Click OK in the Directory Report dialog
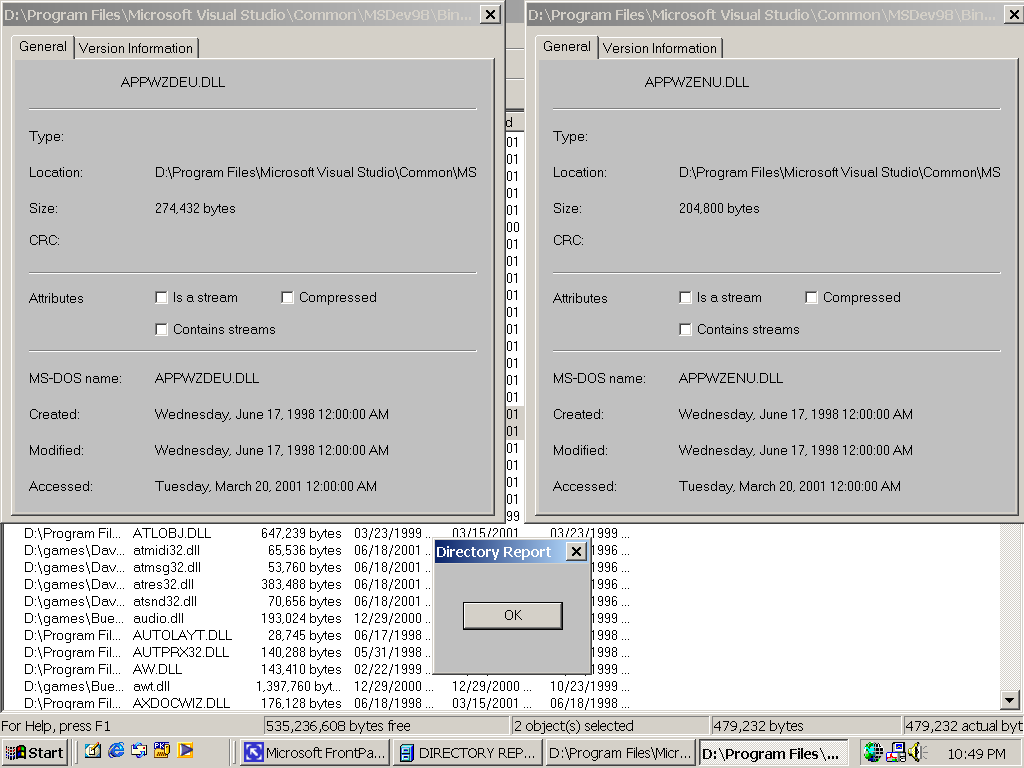The width and height of the screenshot is (1024, 768). click(x=513, y=615)
